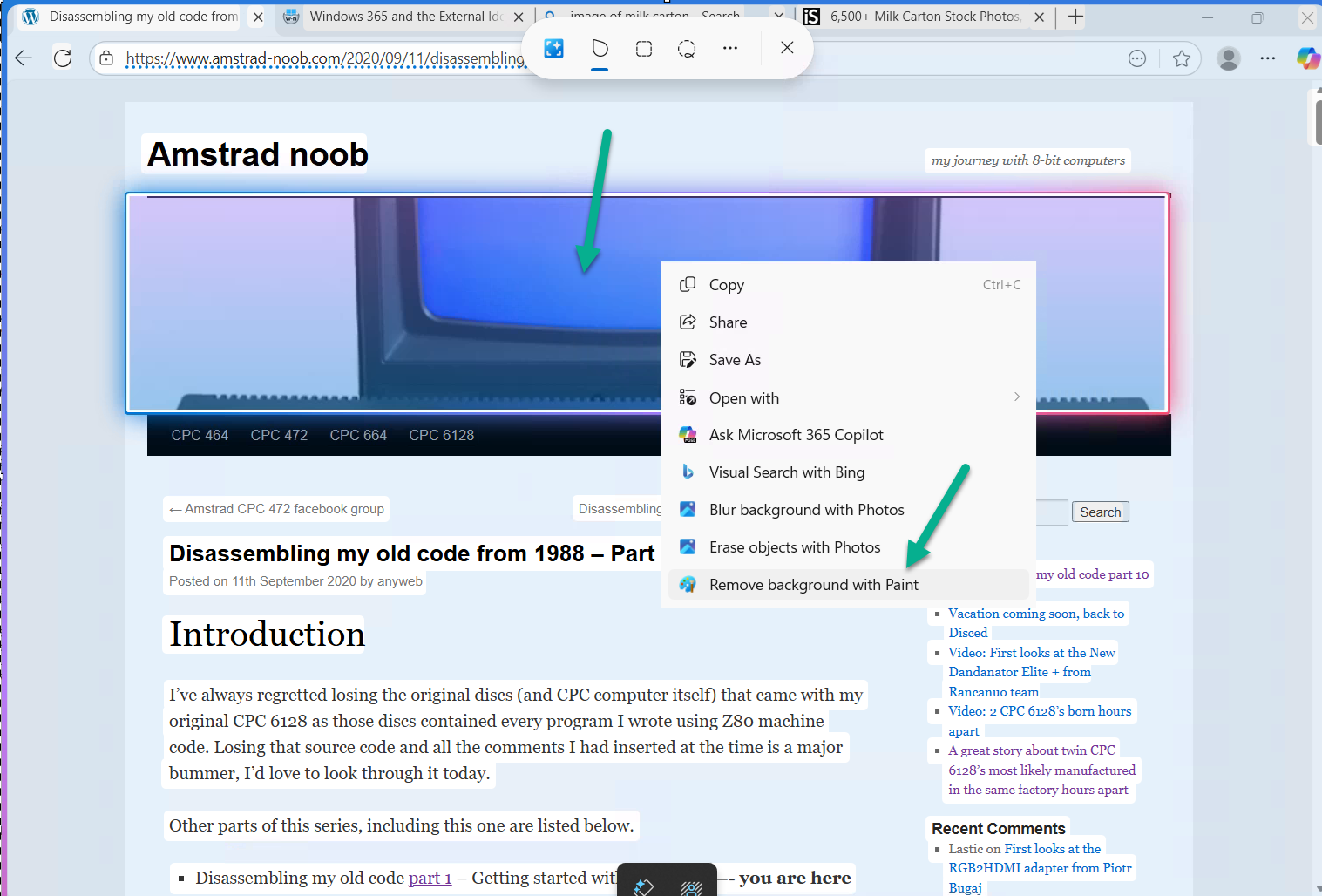The height and width of the screenshot is (896, 1322).
Task: Open Copilot from the top-right icon
Action: (x=1308, y=58)
